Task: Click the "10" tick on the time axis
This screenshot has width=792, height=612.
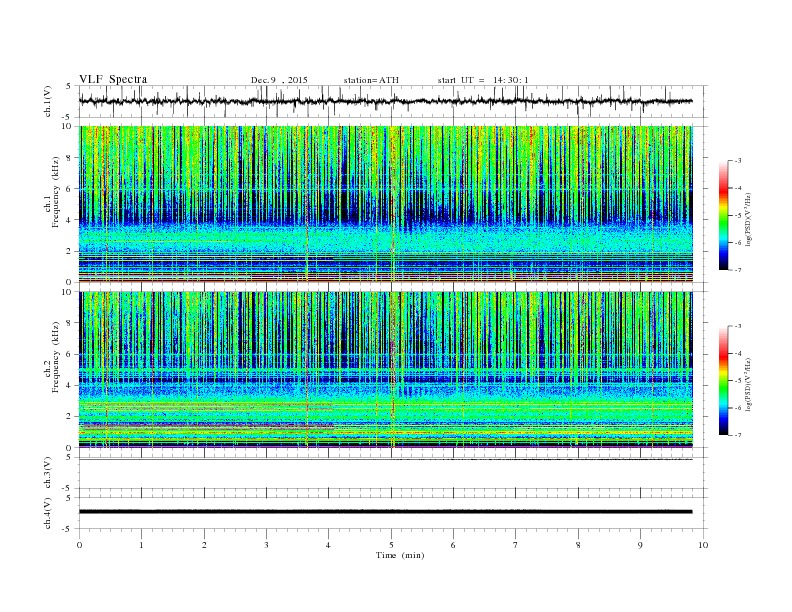Action: pyautogui.click(x=703, y=545)
